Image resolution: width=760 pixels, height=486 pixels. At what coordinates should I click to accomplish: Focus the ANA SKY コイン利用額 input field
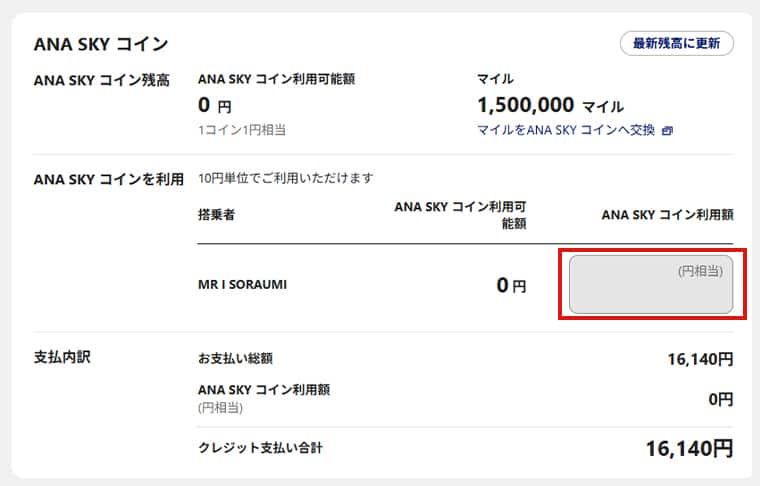[x=651, y=285]
